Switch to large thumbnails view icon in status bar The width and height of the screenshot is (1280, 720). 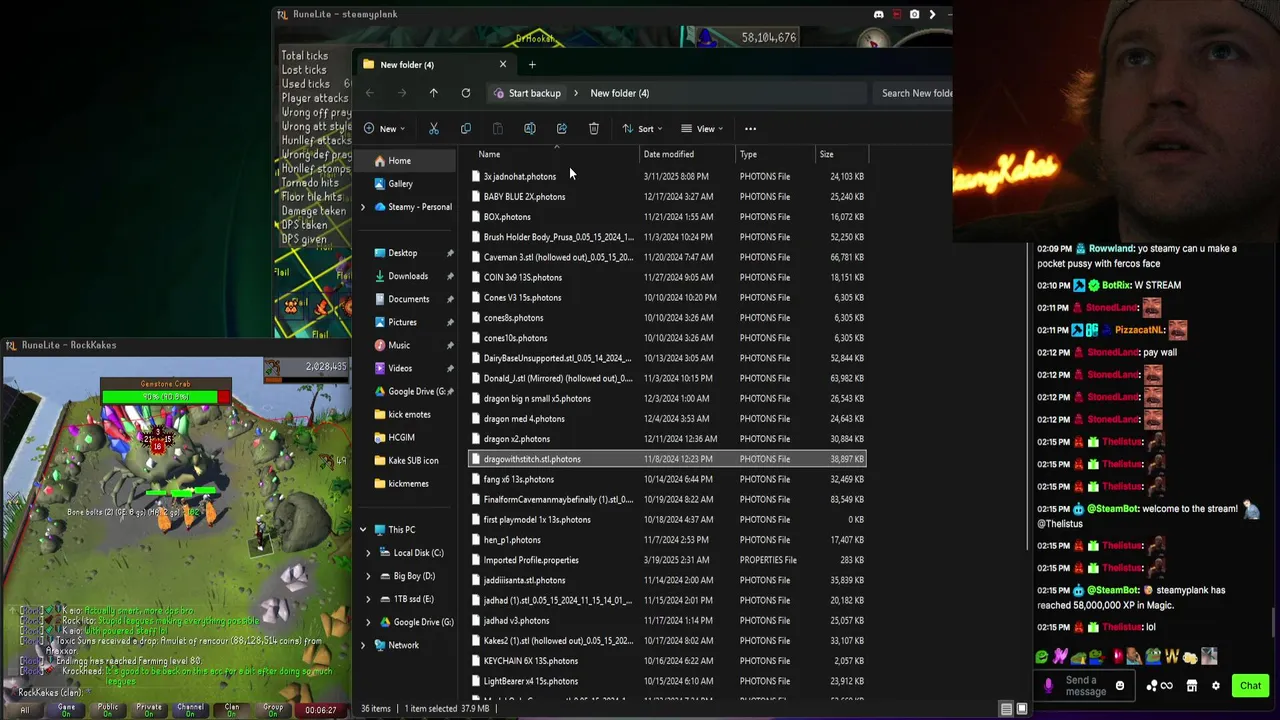tap(1022, 709)
